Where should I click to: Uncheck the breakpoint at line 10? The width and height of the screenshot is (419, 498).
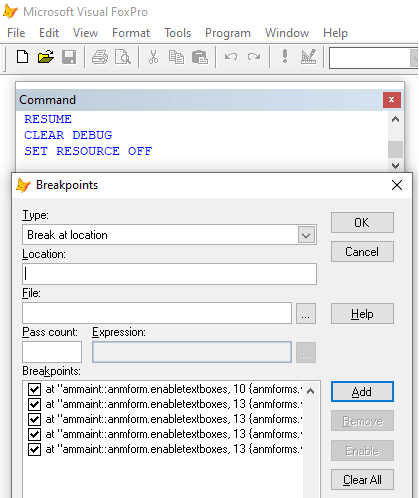[34, 389]
